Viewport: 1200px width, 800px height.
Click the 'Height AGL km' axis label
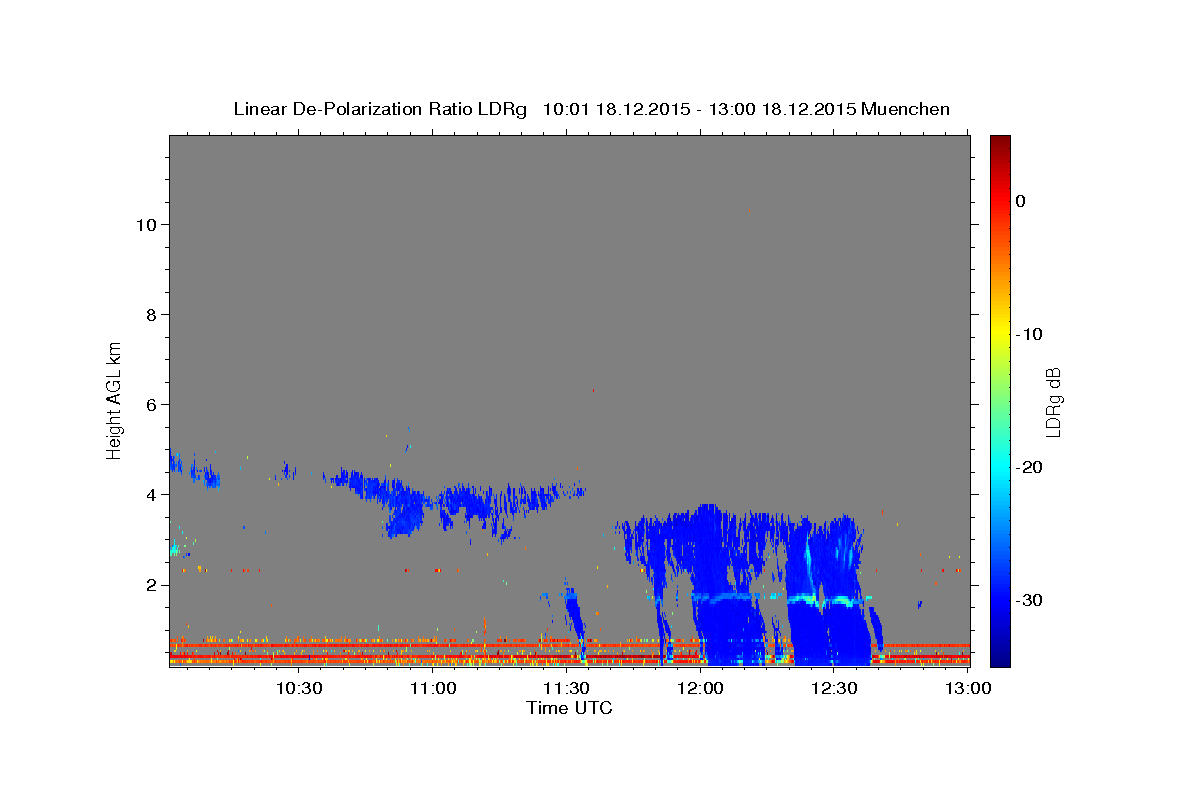[x=115, y=400]
